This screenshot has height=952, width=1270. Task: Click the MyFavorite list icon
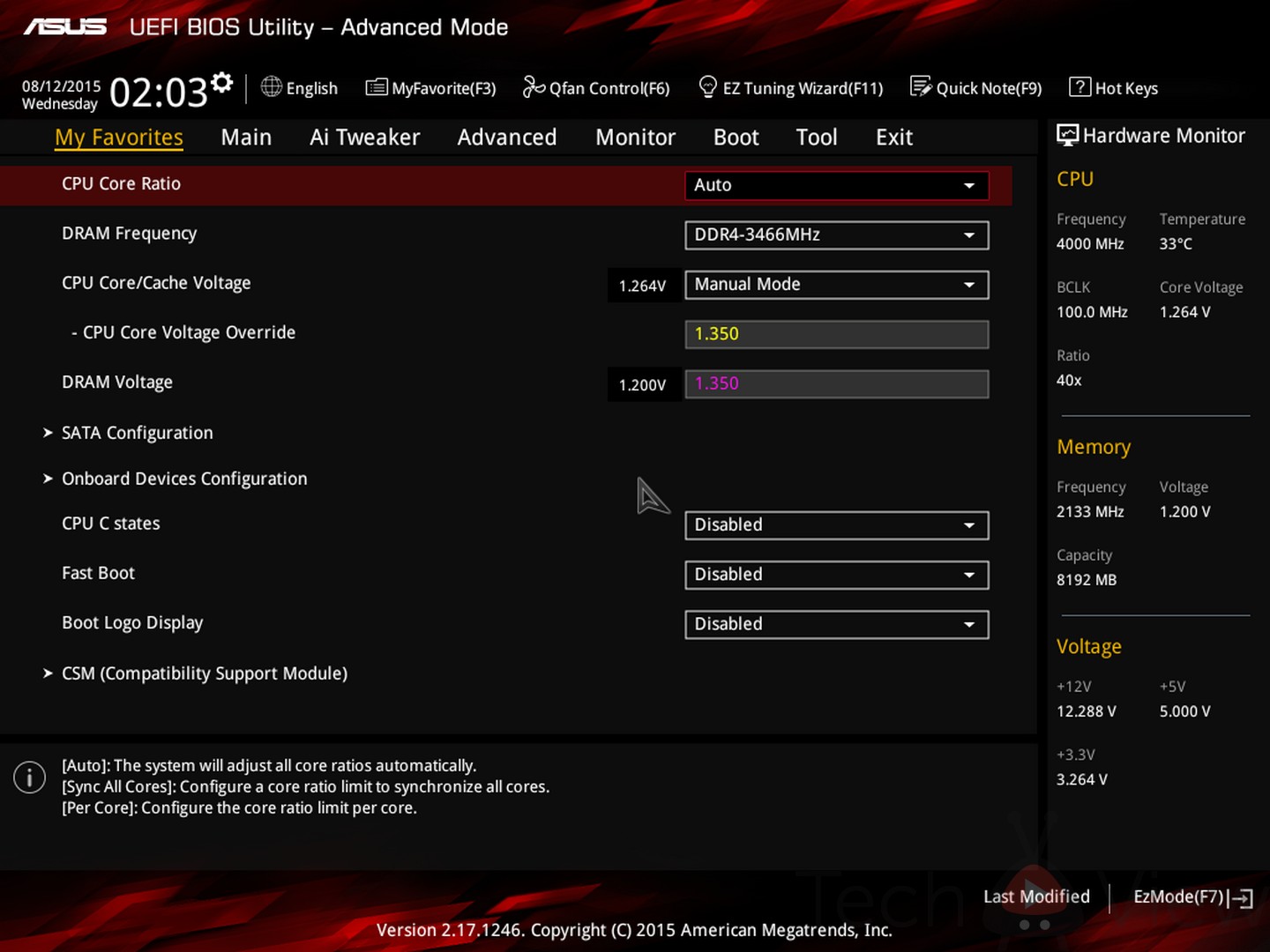[x=377, y=86]
